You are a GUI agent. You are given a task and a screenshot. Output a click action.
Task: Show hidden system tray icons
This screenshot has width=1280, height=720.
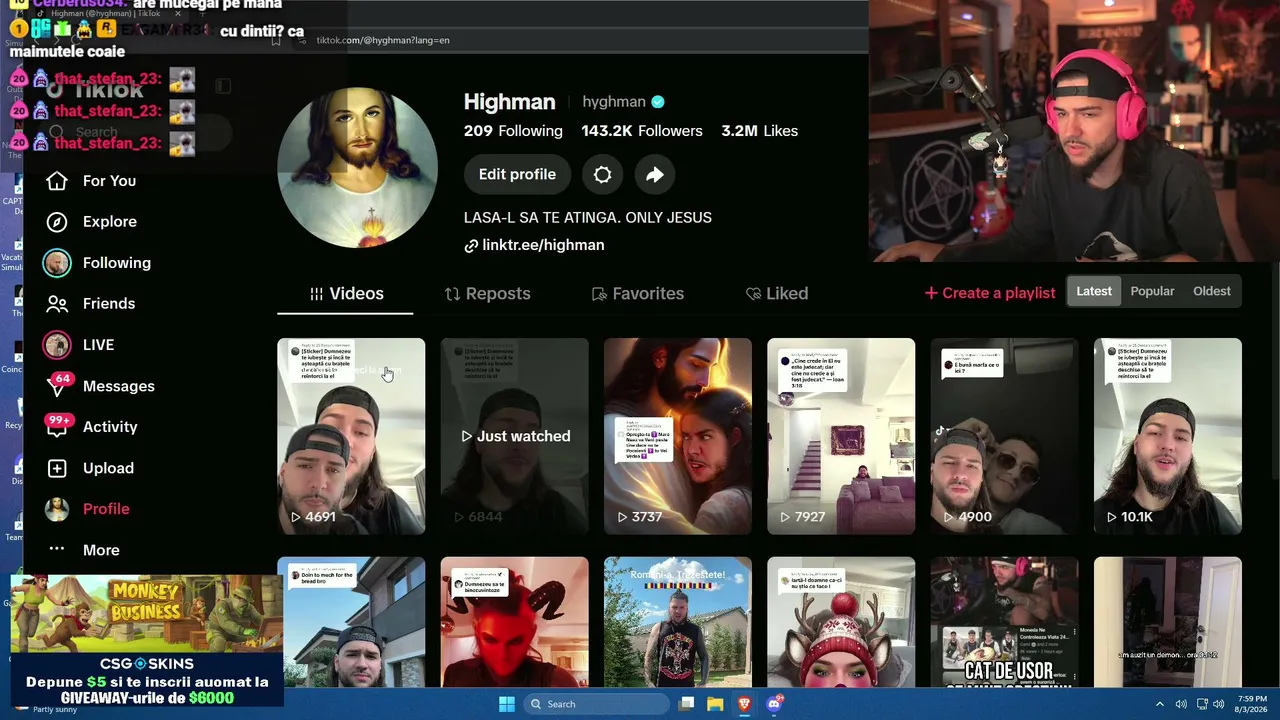[1160, 704]
